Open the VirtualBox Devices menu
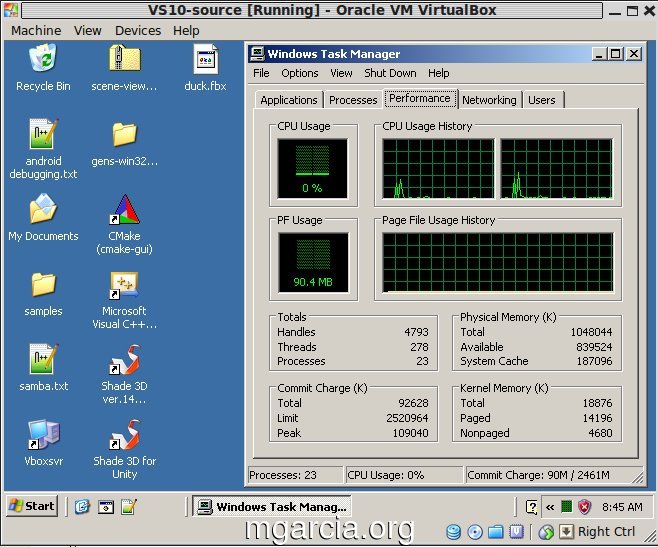This screenshot has width=658, height=547. point(138,31)
